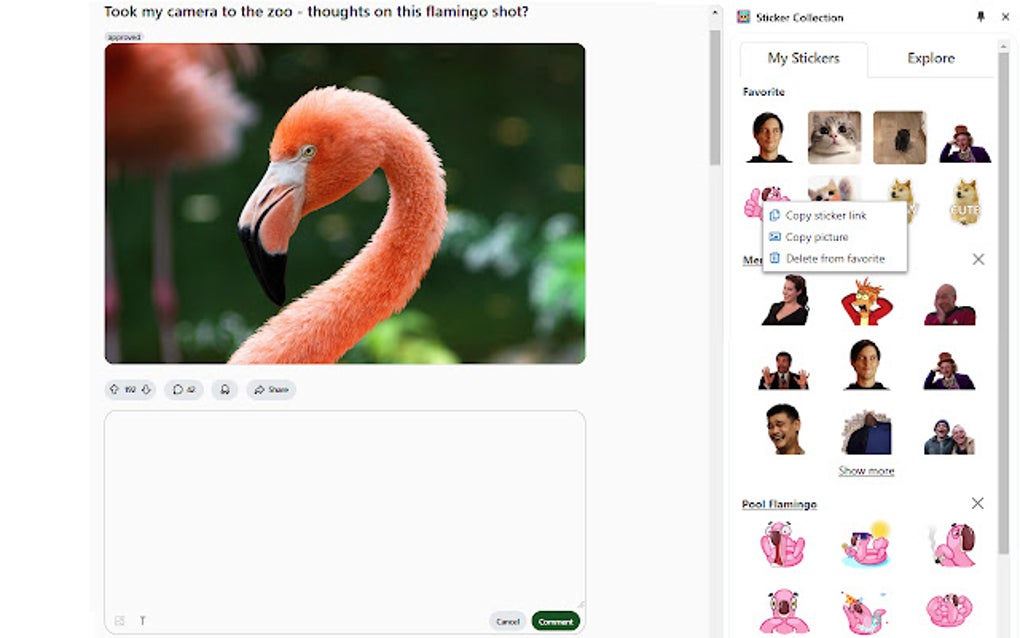This screenshot has width=1020, height=638.
Task: Pick the bald man facepalm sticker
Action: pos(949,304)
